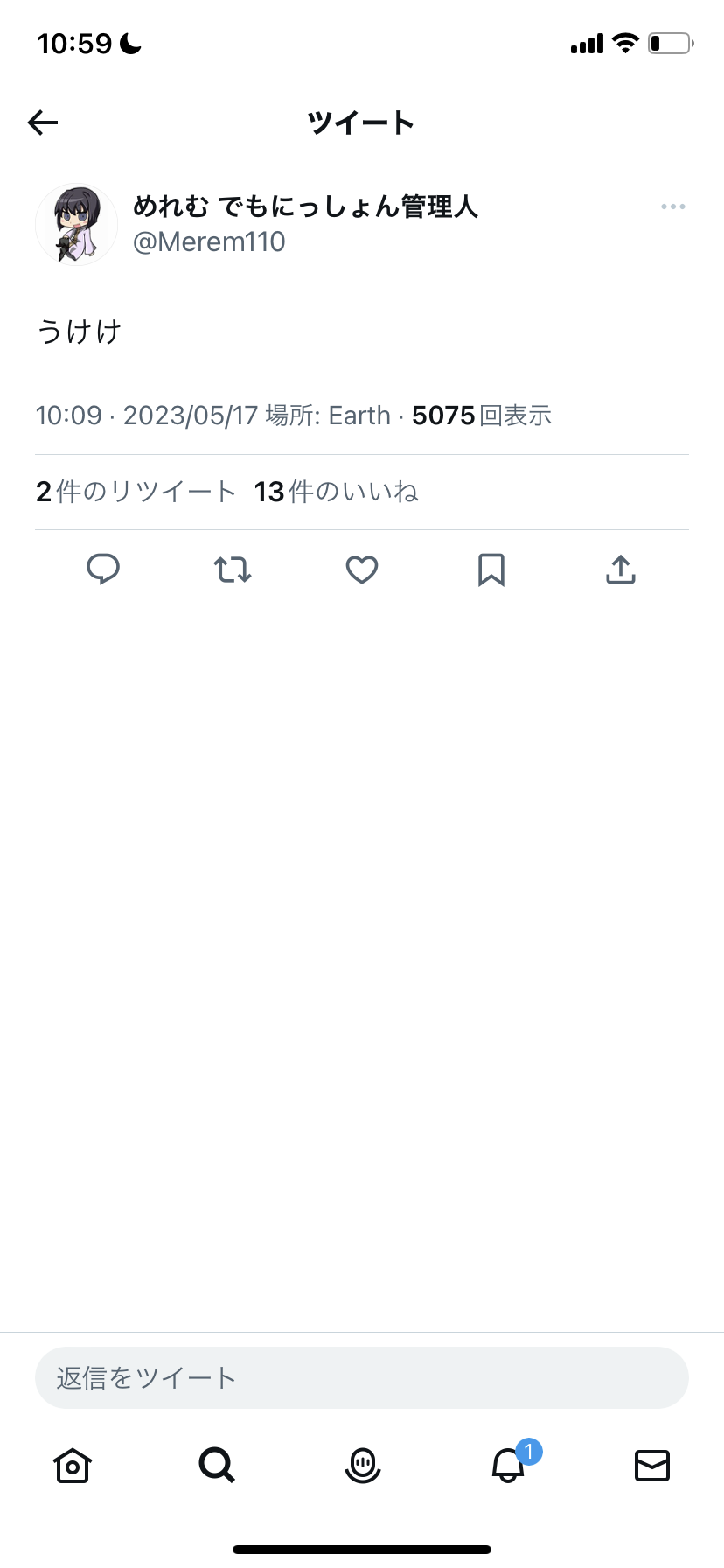Tap the reply tweet input field
Viewport: 724px width, 1568px height.
pyautogui.click(x=362, y=1378)
